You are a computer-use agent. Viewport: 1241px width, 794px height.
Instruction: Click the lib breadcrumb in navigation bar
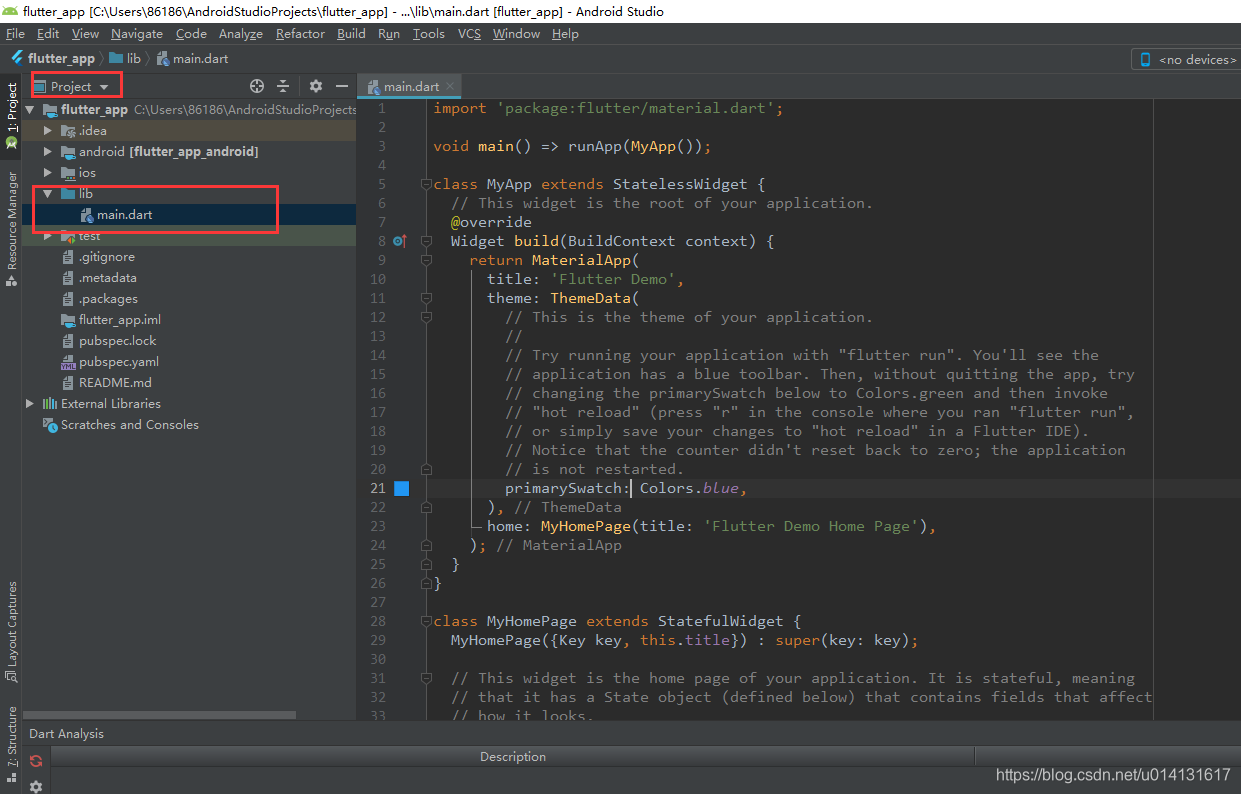pyautogui.click(x=125, y=59)
